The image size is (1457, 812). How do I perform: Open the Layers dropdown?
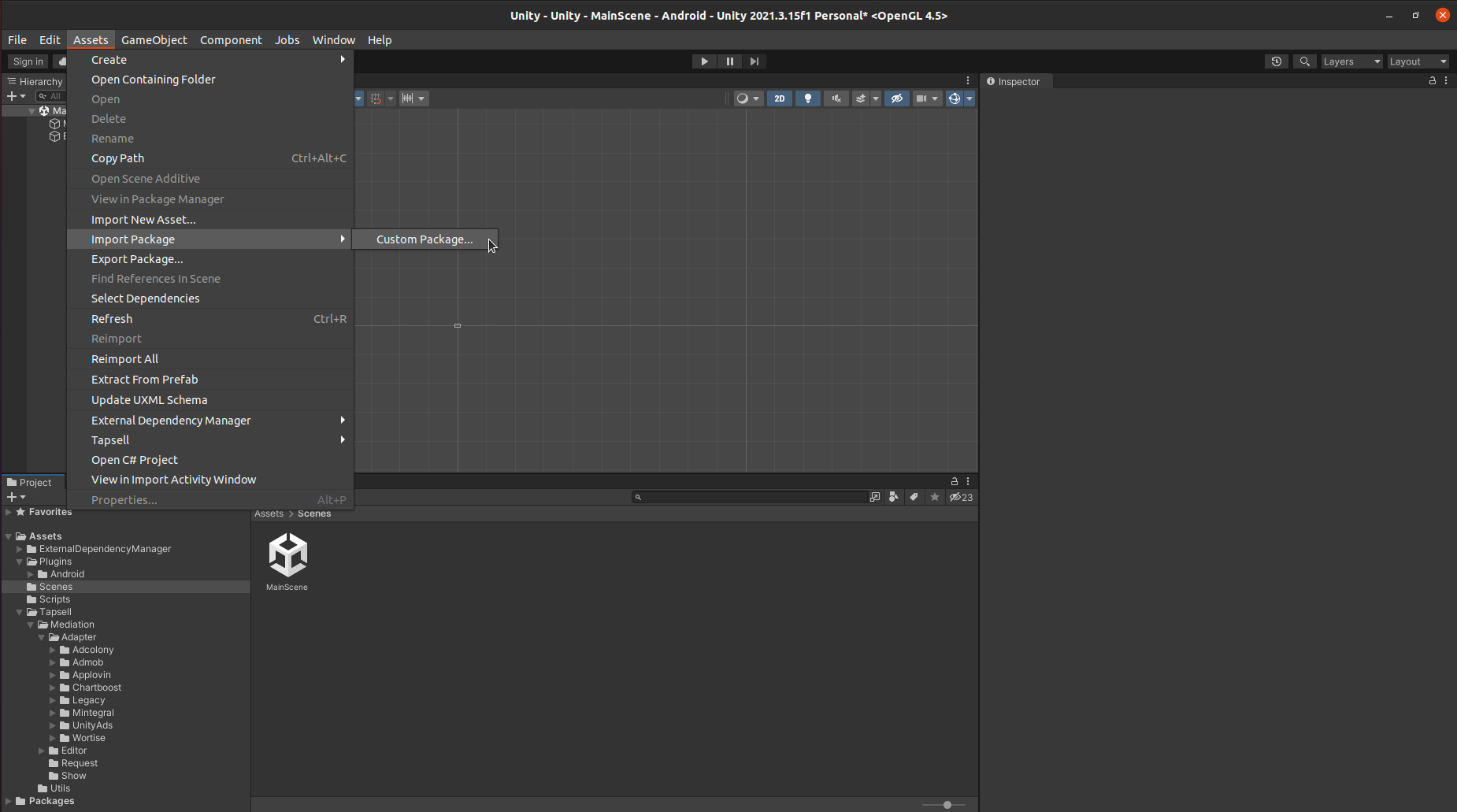point(1351,61)
